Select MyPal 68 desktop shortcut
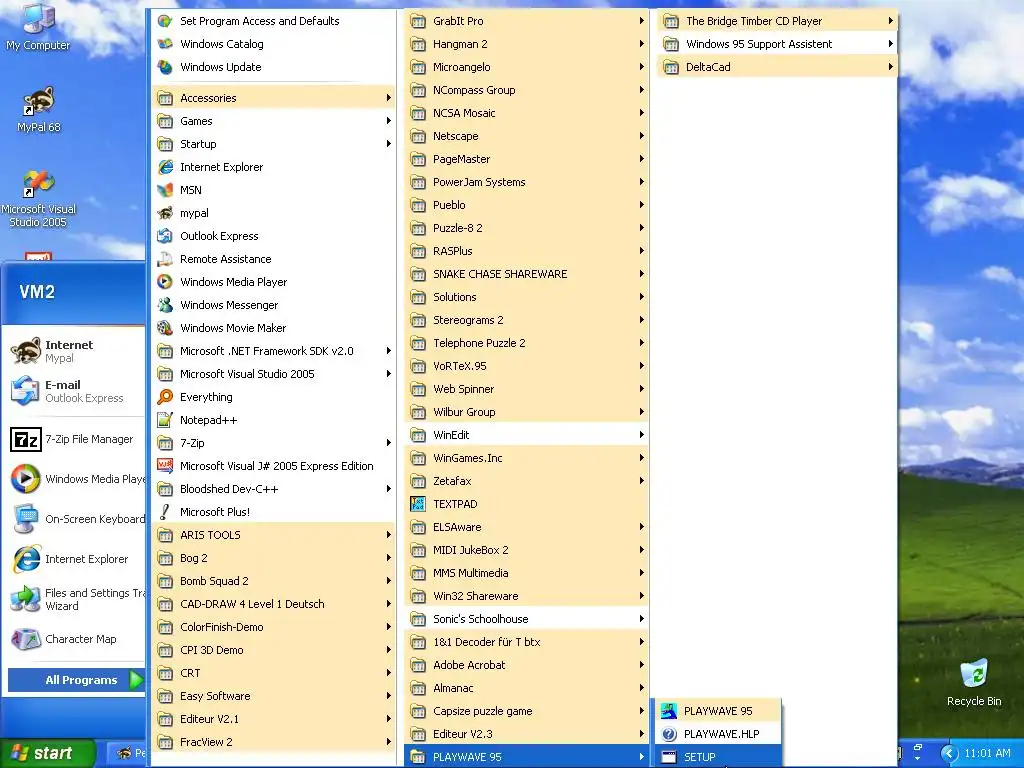The image size is (1024, 768). pyautogui.click(x=38, y=110)
